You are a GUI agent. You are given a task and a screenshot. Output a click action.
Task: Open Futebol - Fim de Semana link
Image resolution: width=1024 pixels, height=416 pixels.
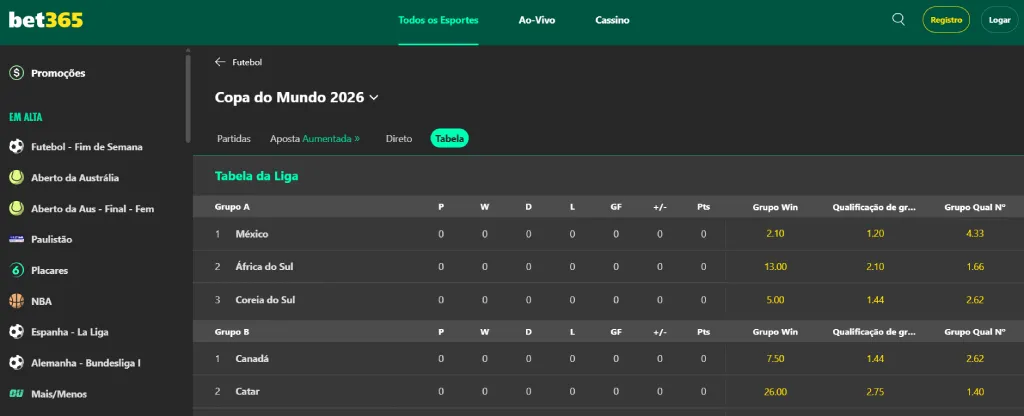tap(87, 147)
